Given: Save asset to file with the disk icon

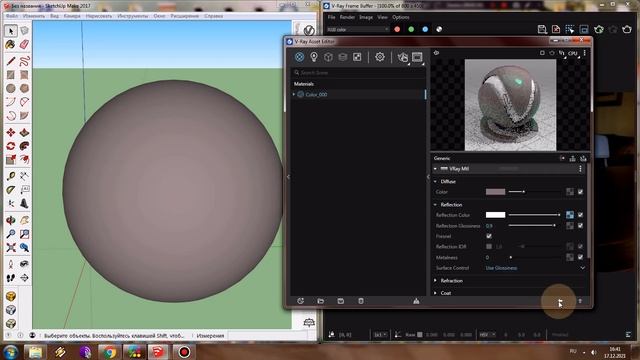Looking at the screenshot, I should pos(341,301).
